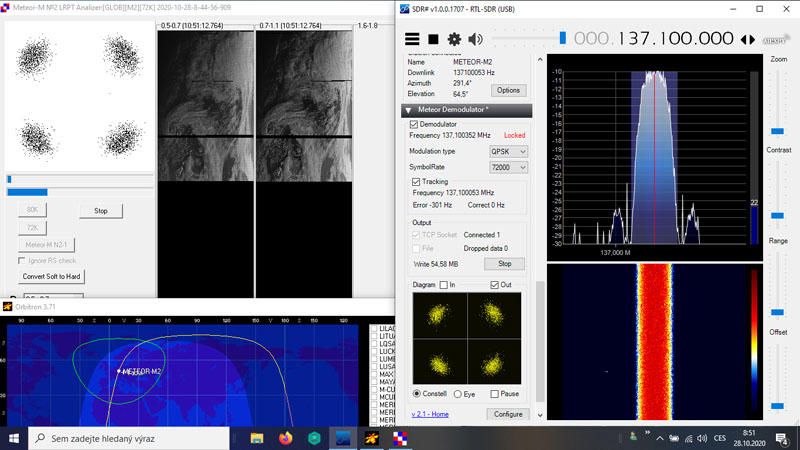Toggle the Demodulator checkbox
The width and height of the screenshot is (800, 450).
(x=414, y=124)
